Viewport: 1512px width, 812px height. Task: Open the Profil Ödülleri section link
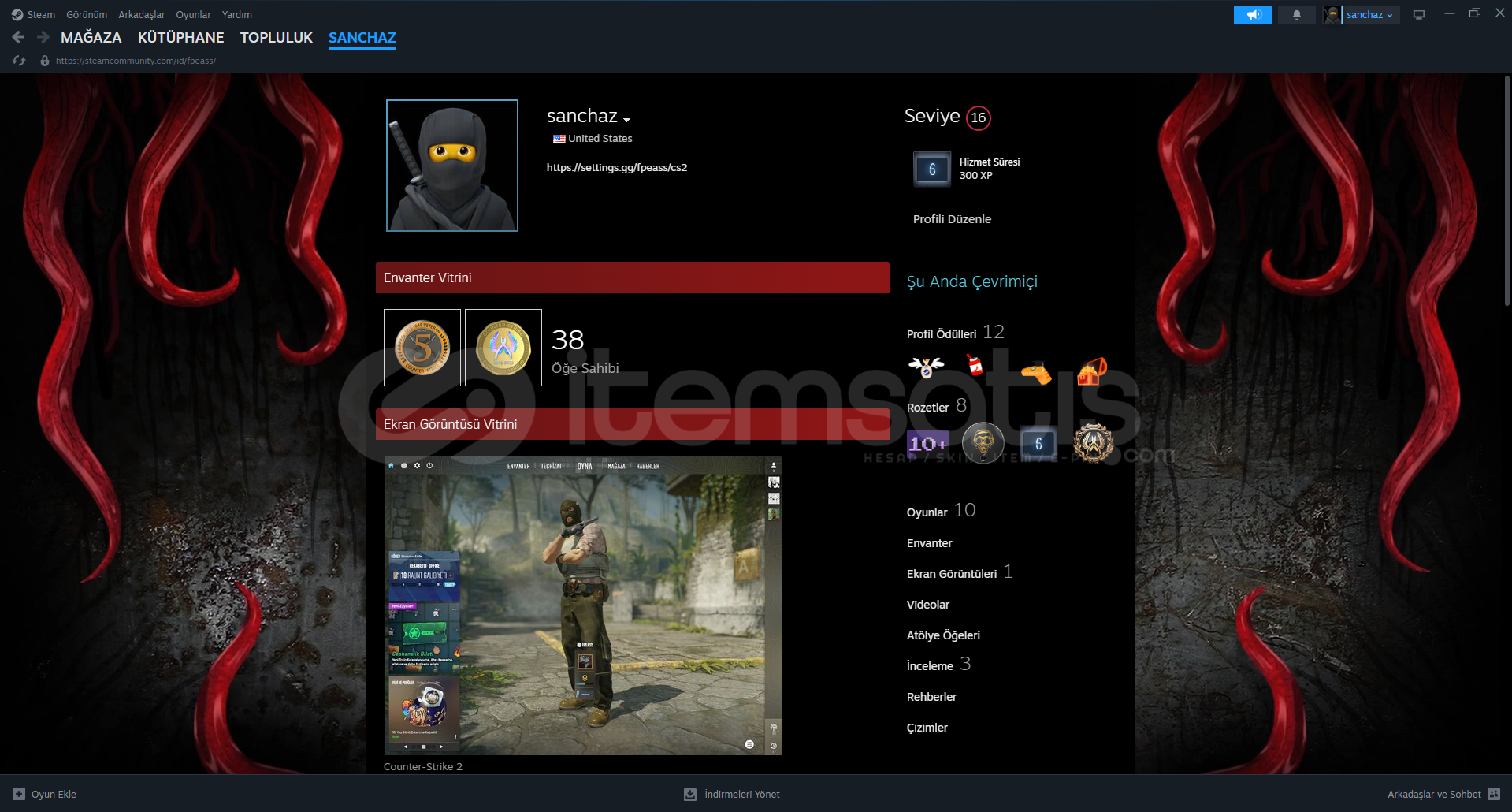tap(942, 334)
